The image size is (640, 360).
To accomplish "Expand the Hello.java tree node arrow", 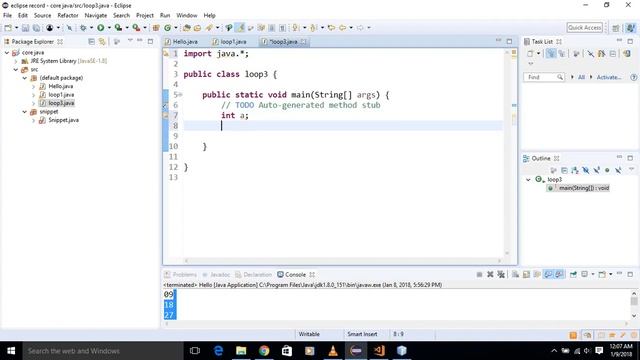I will coord(33,87).
